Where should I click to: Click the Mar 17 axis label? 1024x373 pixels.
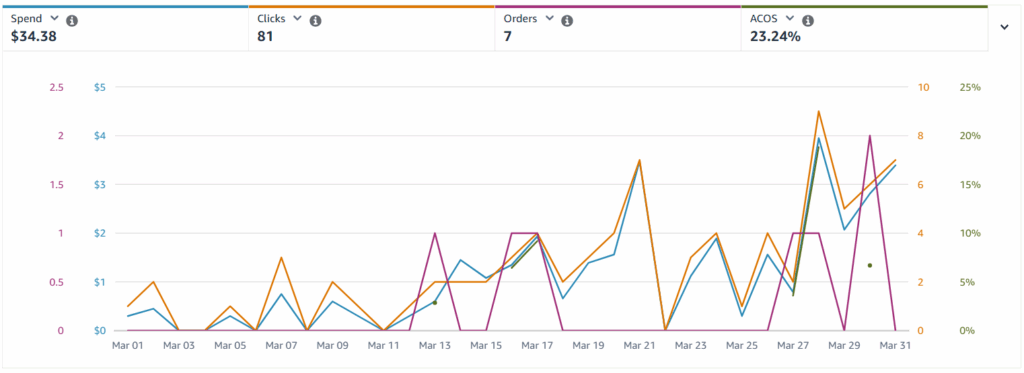point(537,345)
